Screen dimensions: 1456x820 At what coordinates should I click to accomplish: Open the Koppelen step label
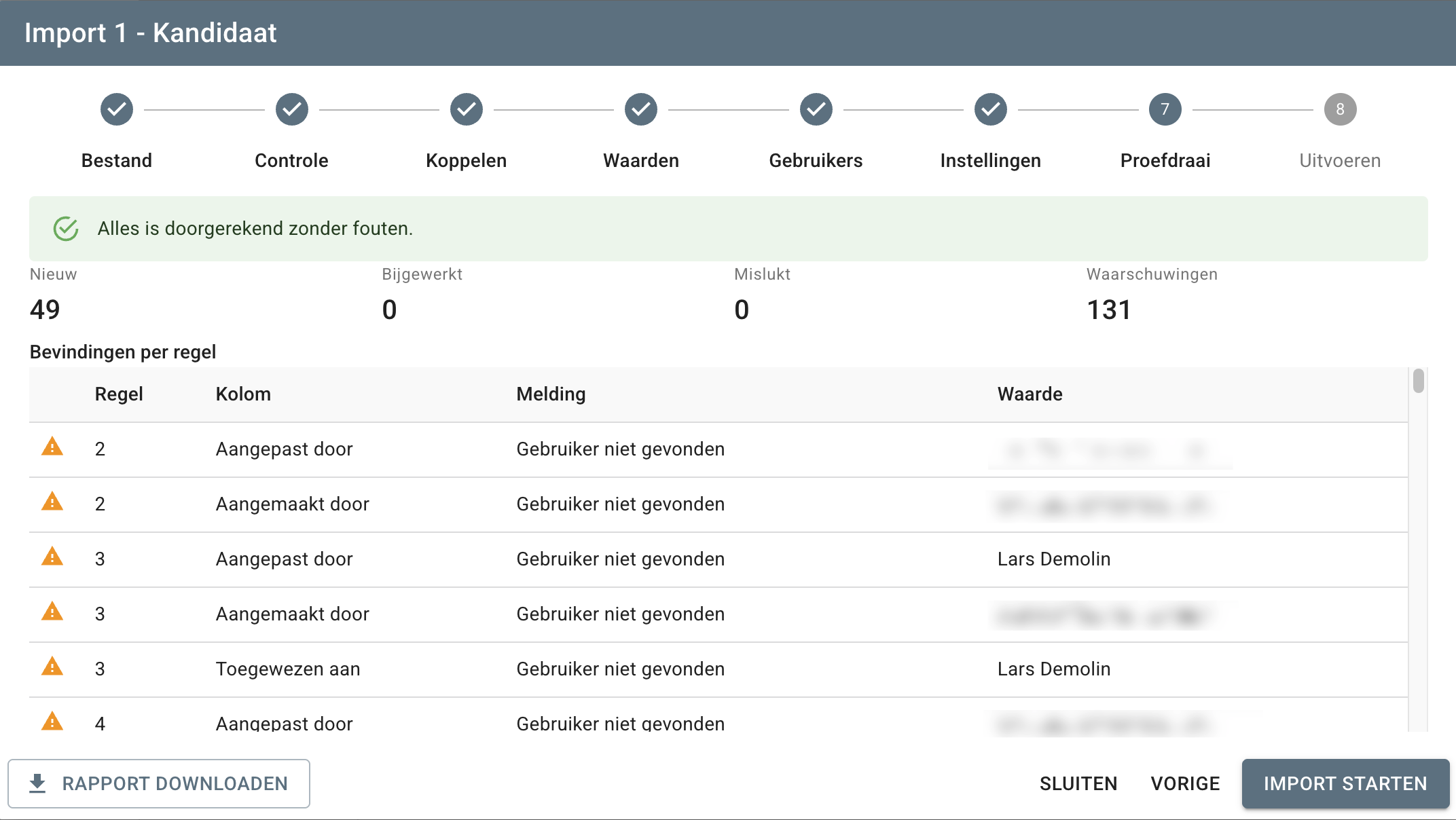(x=467, y=161)
